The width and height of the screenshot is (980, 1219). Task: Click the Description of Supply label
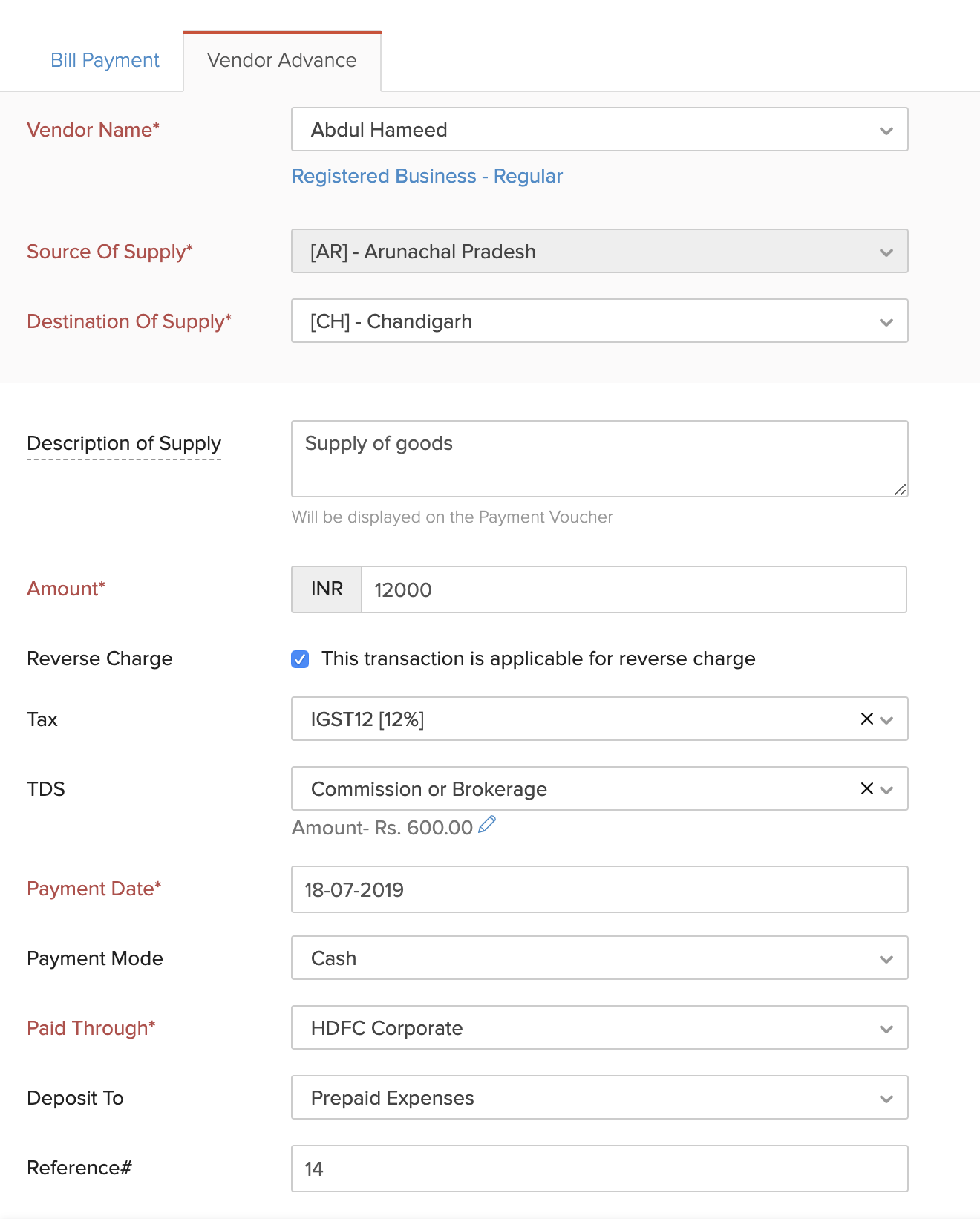(124, 443)
